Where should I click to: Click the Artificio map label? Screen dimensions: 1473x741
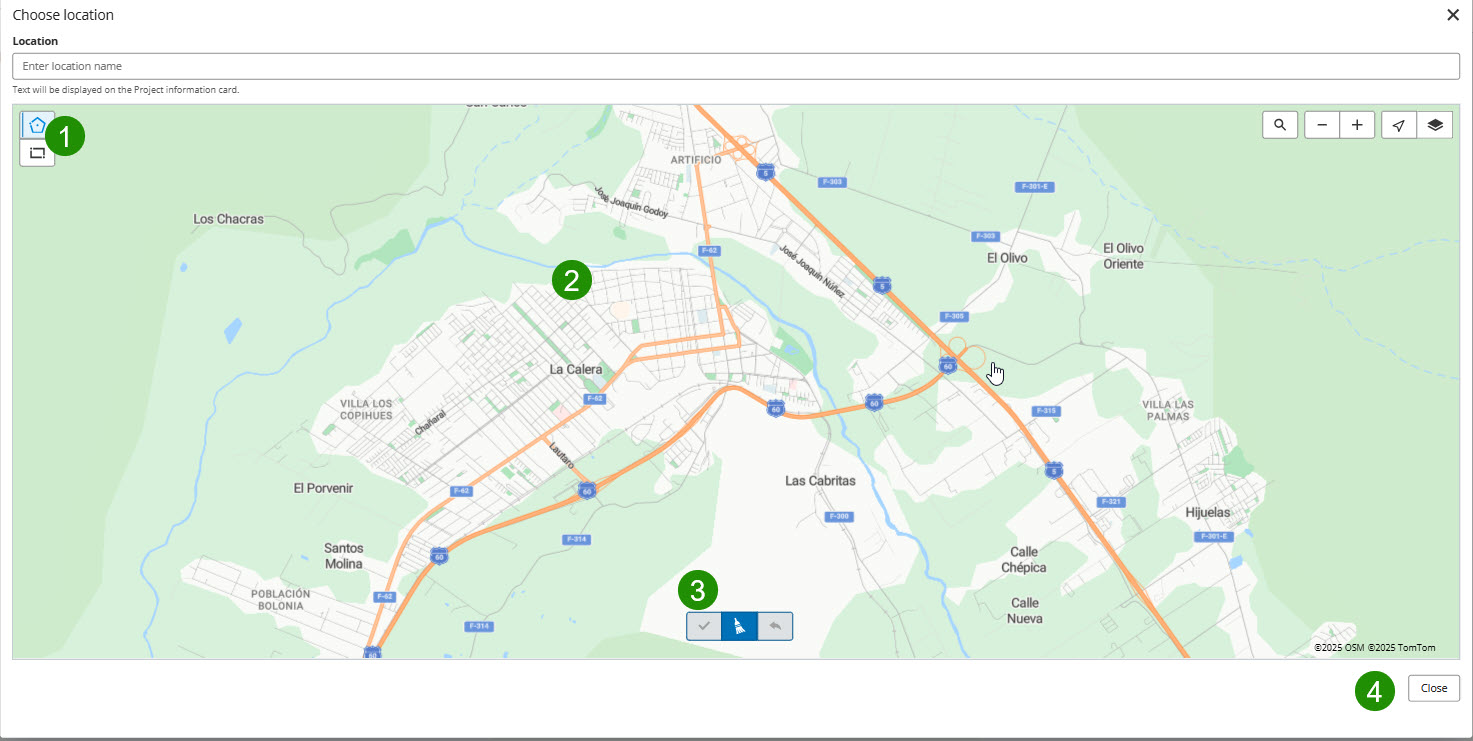click(x=696, y=160)
